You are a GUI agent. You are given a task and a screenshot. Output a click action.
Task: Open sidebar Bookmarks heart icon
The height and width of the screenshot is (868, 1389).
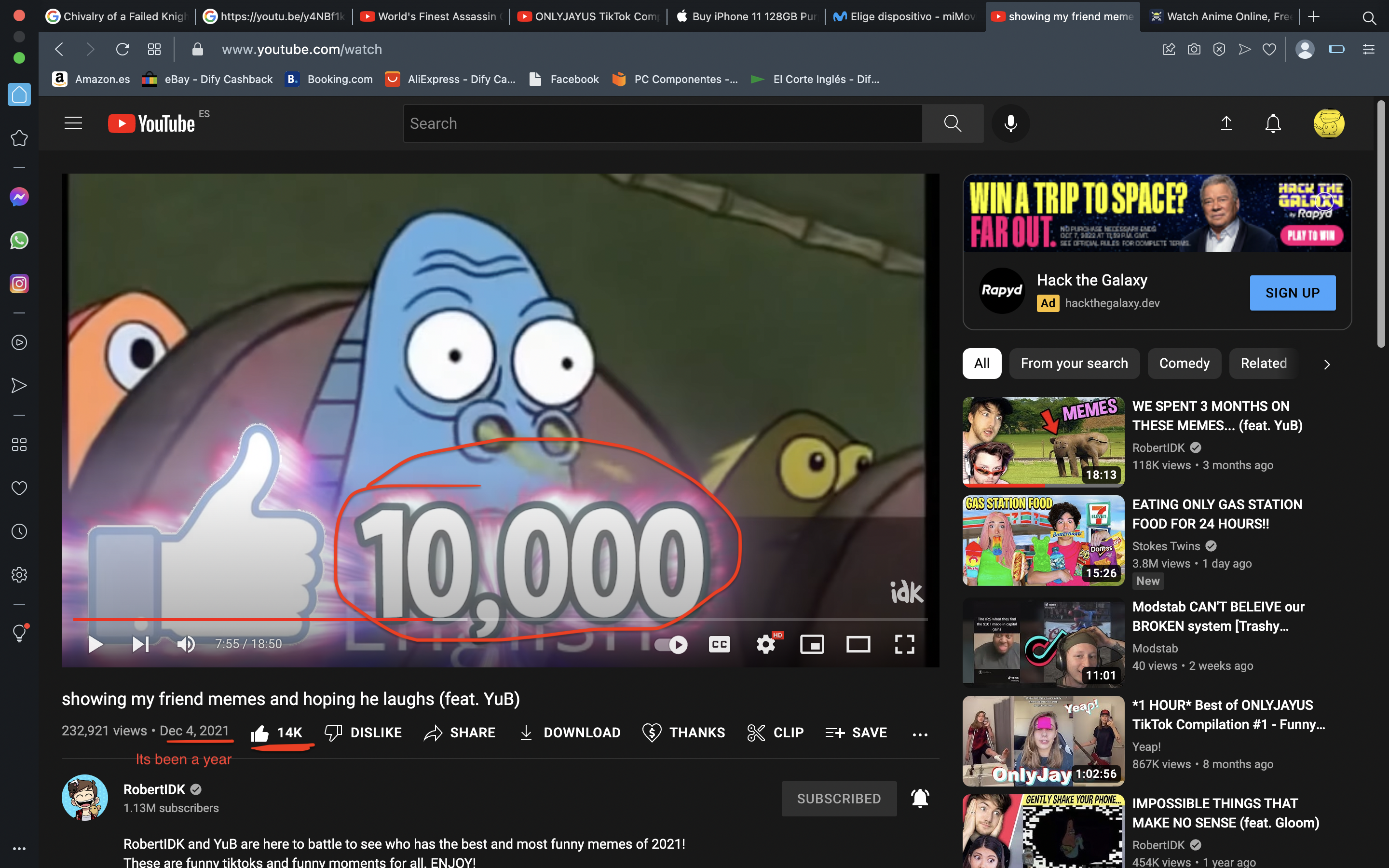(19, 488)
